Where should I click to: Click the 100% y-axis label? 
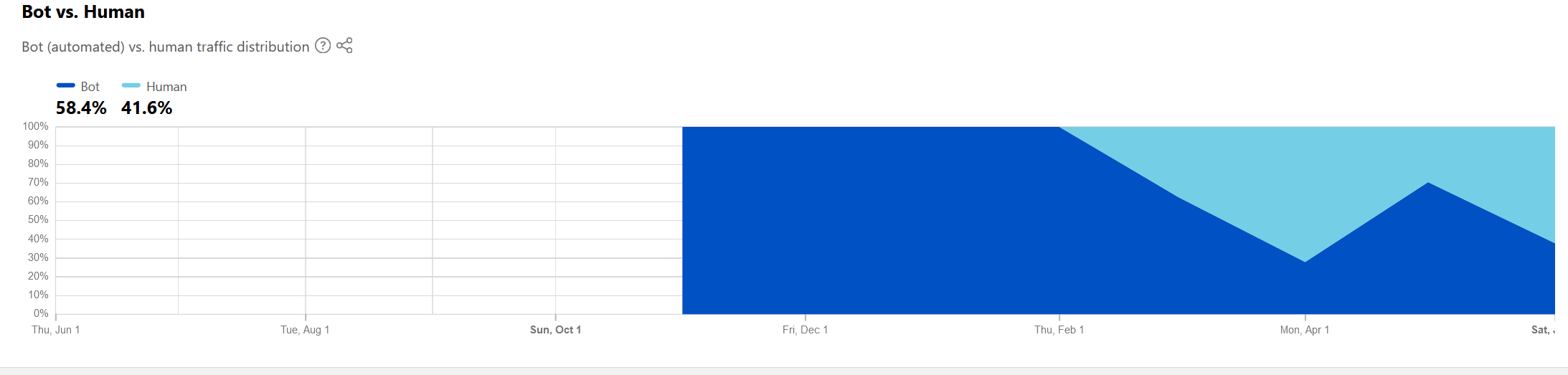tap(36, 126)
